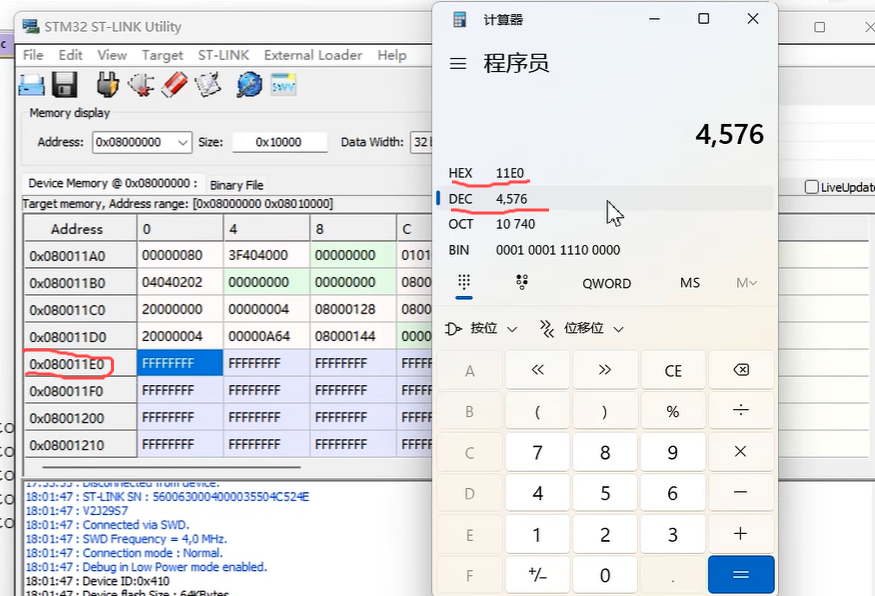Click address cell 0x080011E0

(80, 364)
